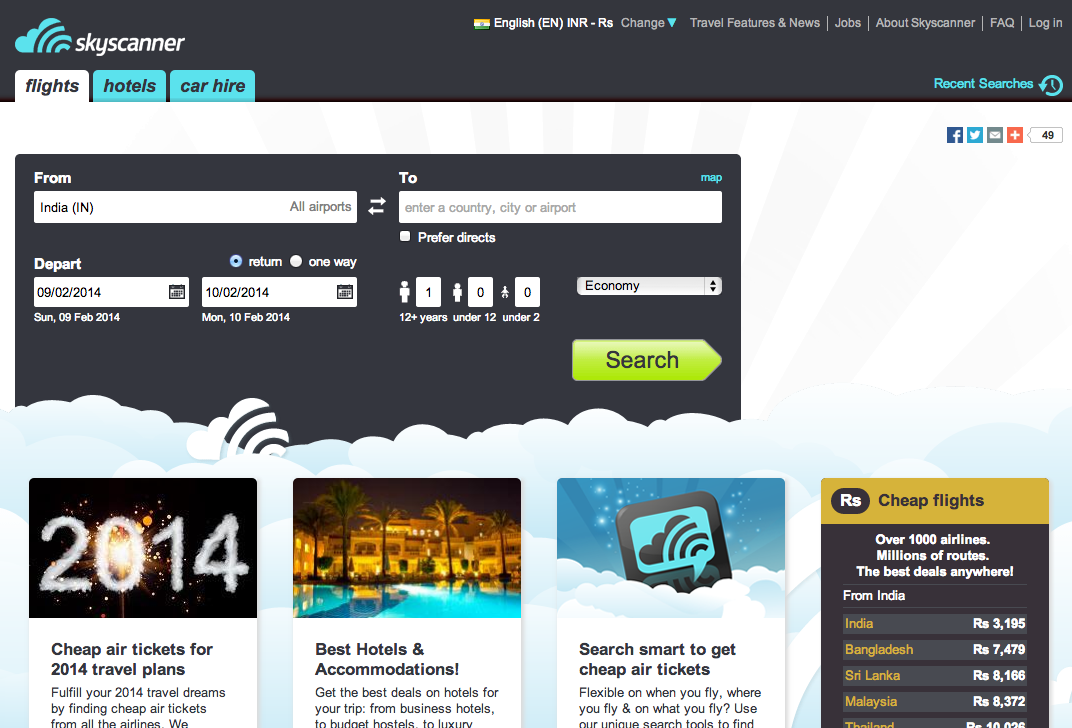Click the child under 12 icon
The width and height of the screenshot is (1072, 728).
coord(457,293)
